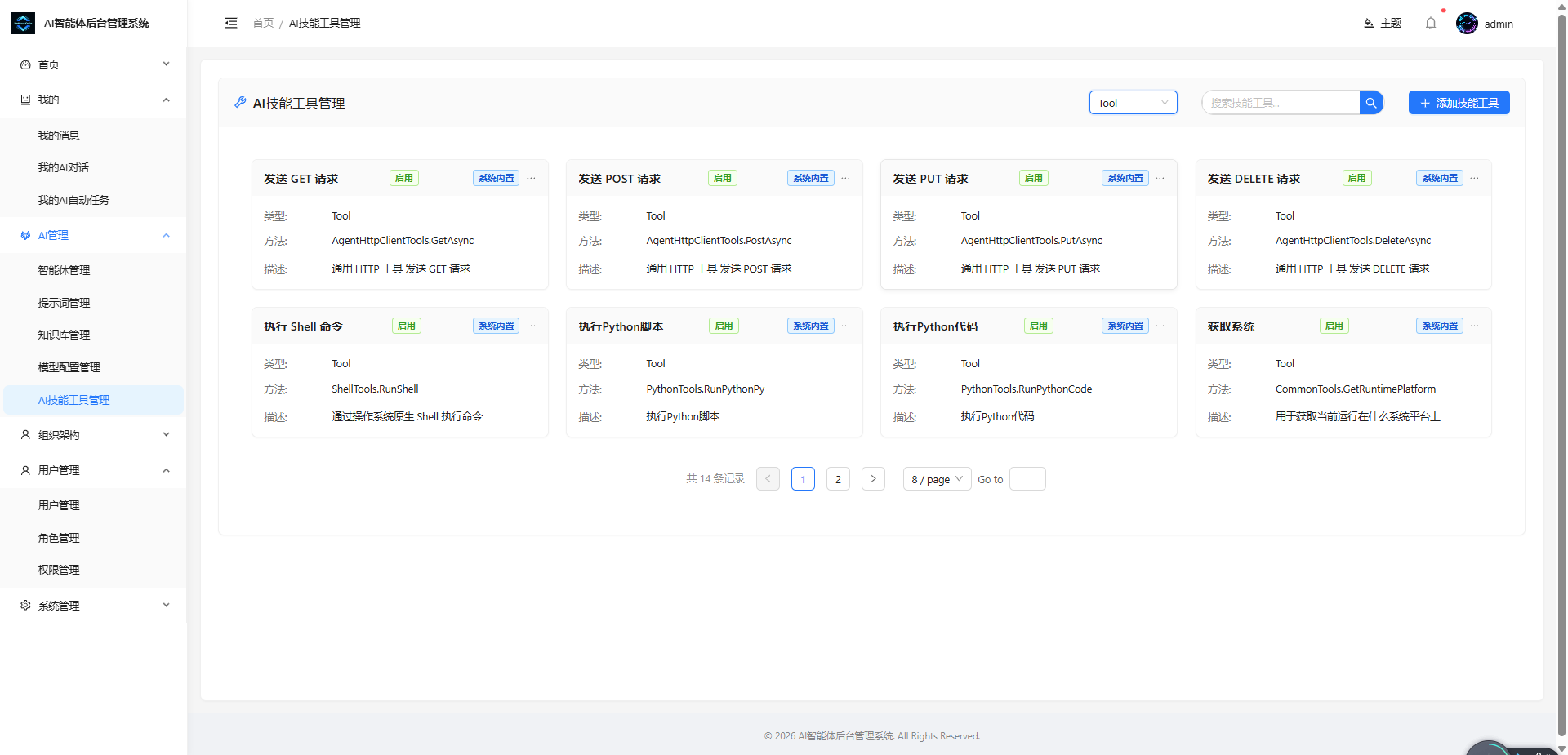The image size is (1568, 755).
Task: Open 智能体管理 menu item
Action: click(93, 270)
